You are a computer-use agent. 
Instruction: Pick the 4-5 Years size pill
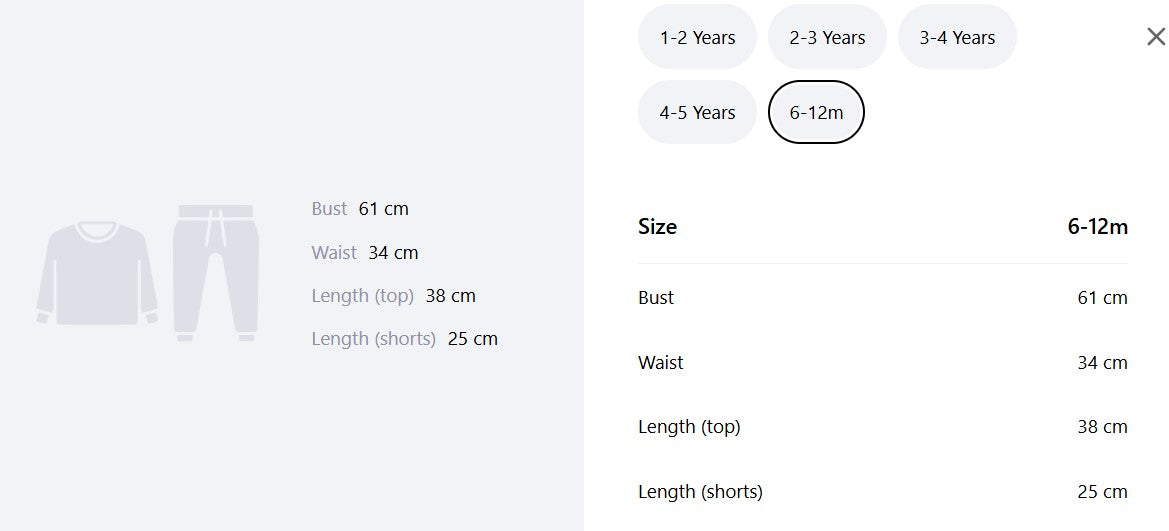tap(697, 112)
